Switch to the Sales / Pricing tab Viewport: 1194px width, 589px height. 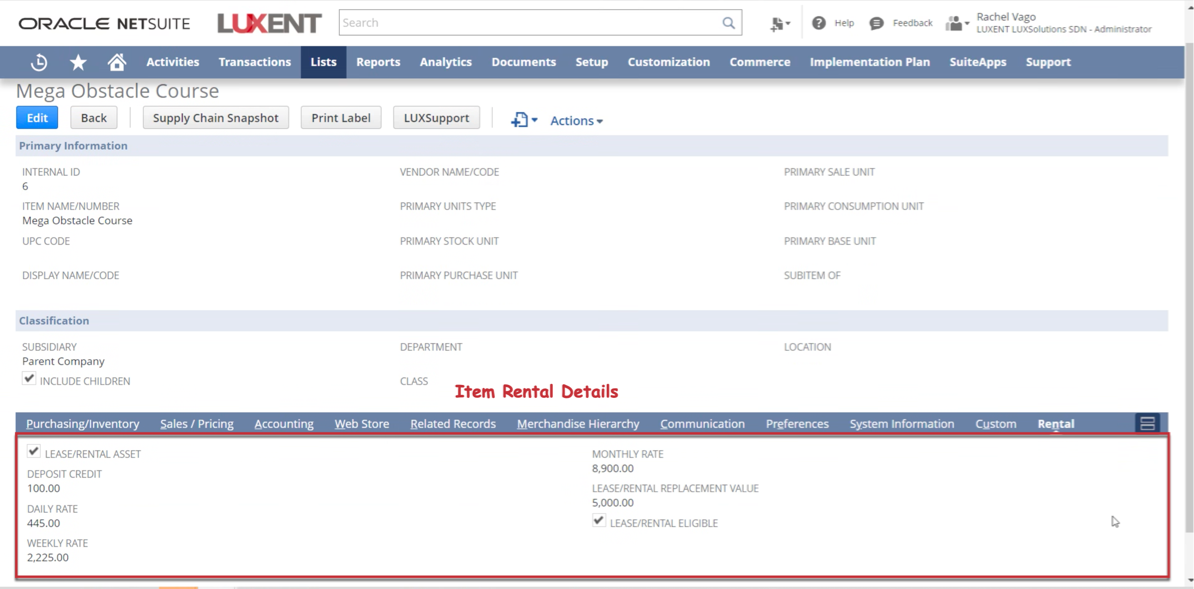(197, 424)
